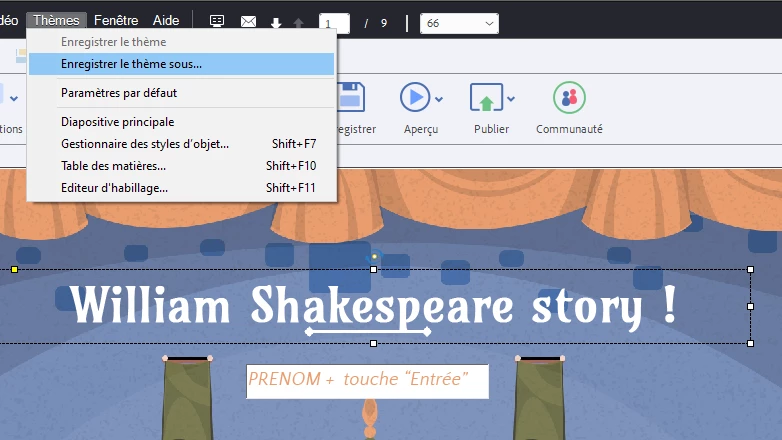This screenshot has height=440, width=782.
Task: Open the Communauté people icon
Action: tap(569, 97)
